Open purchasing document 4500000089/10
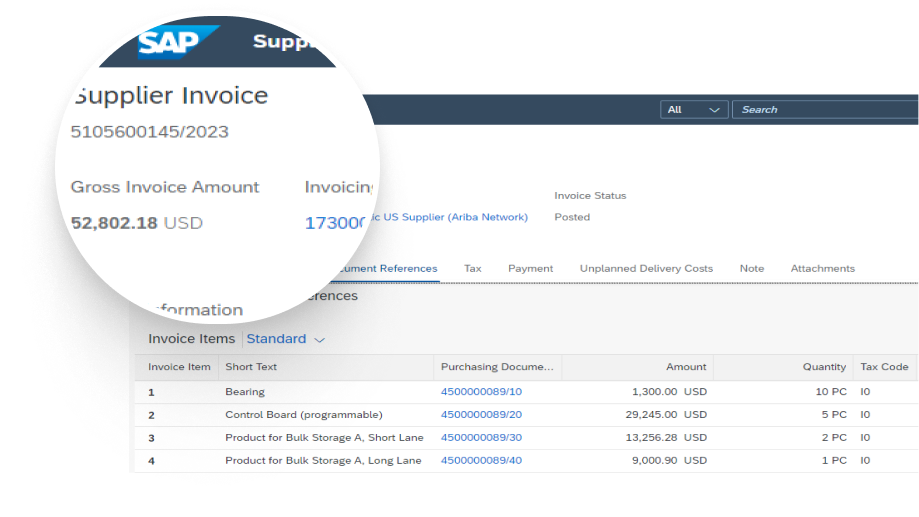The width and height of the screenshot is (919, 517). [x=481, y=392]
